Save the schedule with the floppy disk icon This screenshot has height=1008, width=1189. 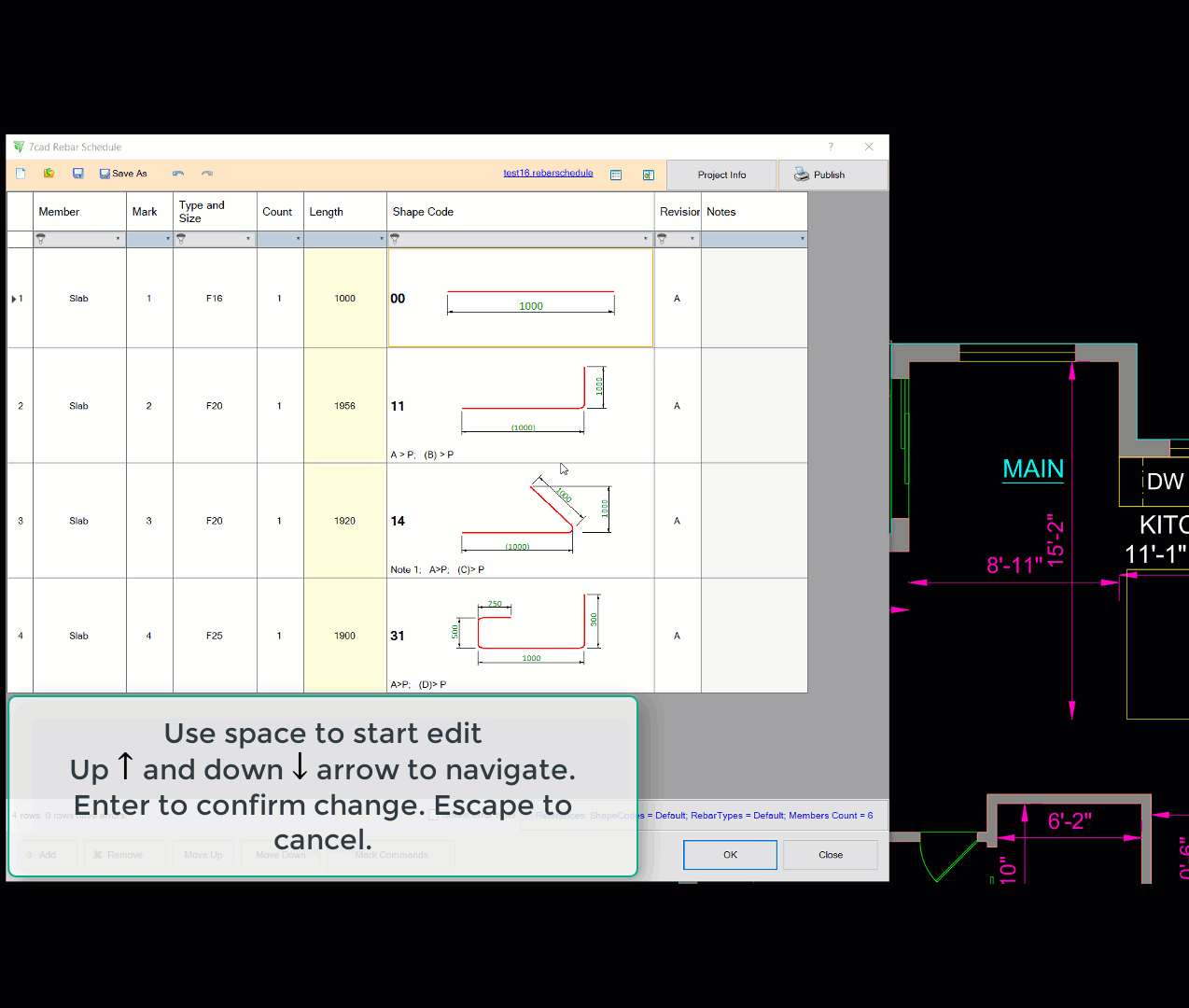tap(78, 174)
